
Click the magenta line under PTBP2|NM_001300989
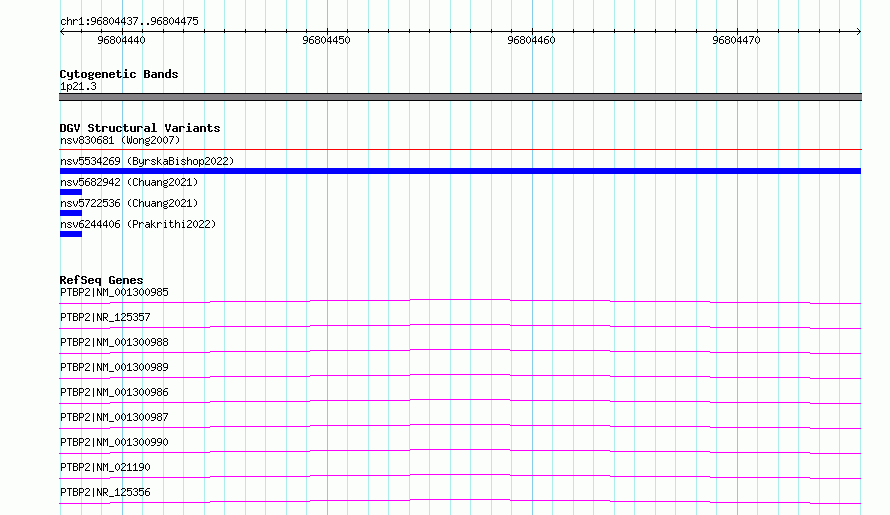(460, 375)
